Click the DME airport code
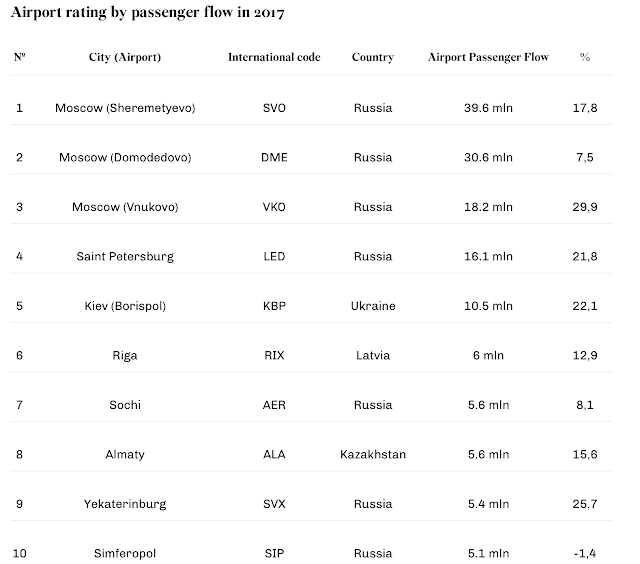This screenshot has height=564, width=640. (x=274, y=157)
